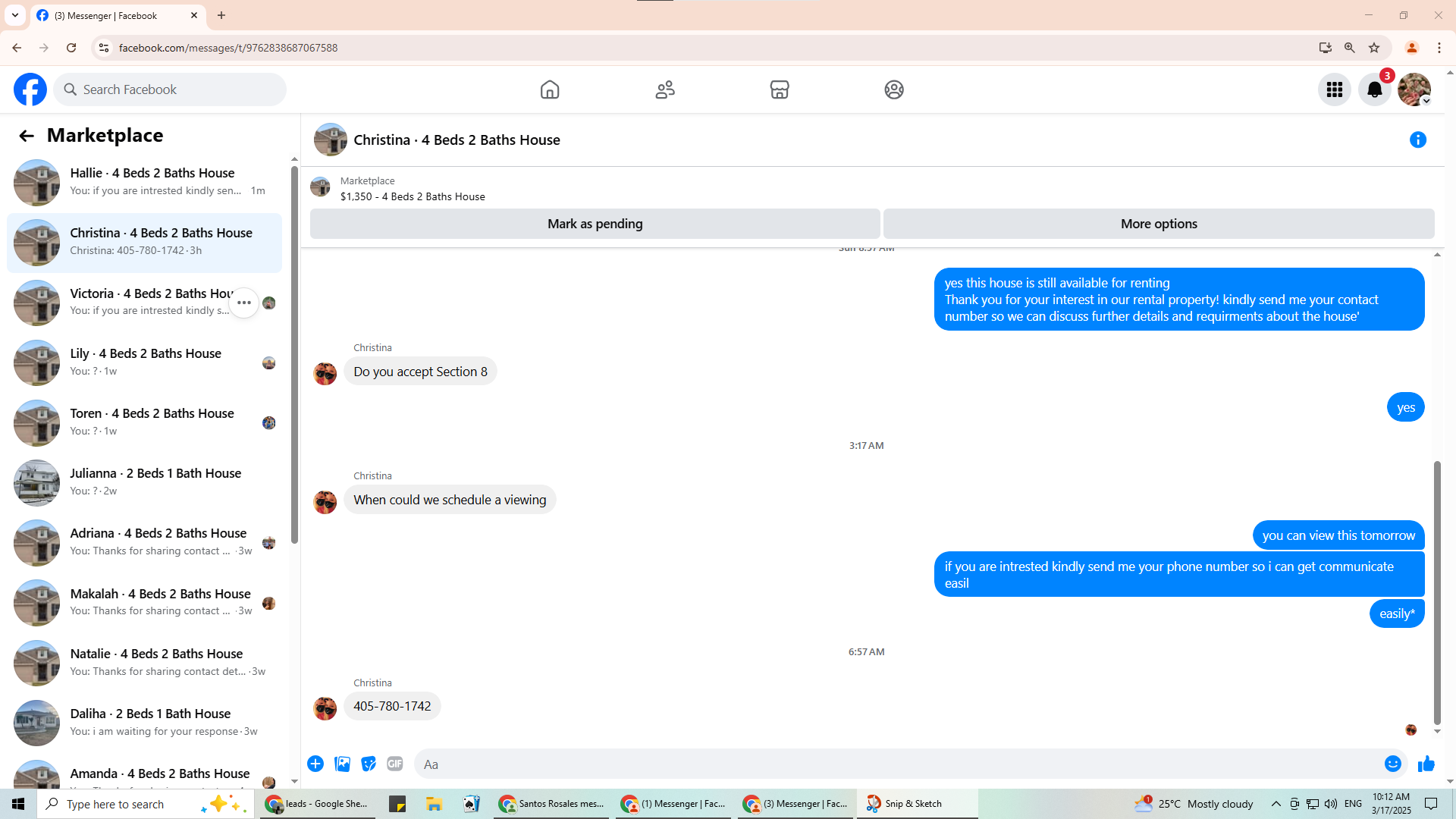
Task: Click the message input box
Action: pyautogui.click(x=899, y=764)
